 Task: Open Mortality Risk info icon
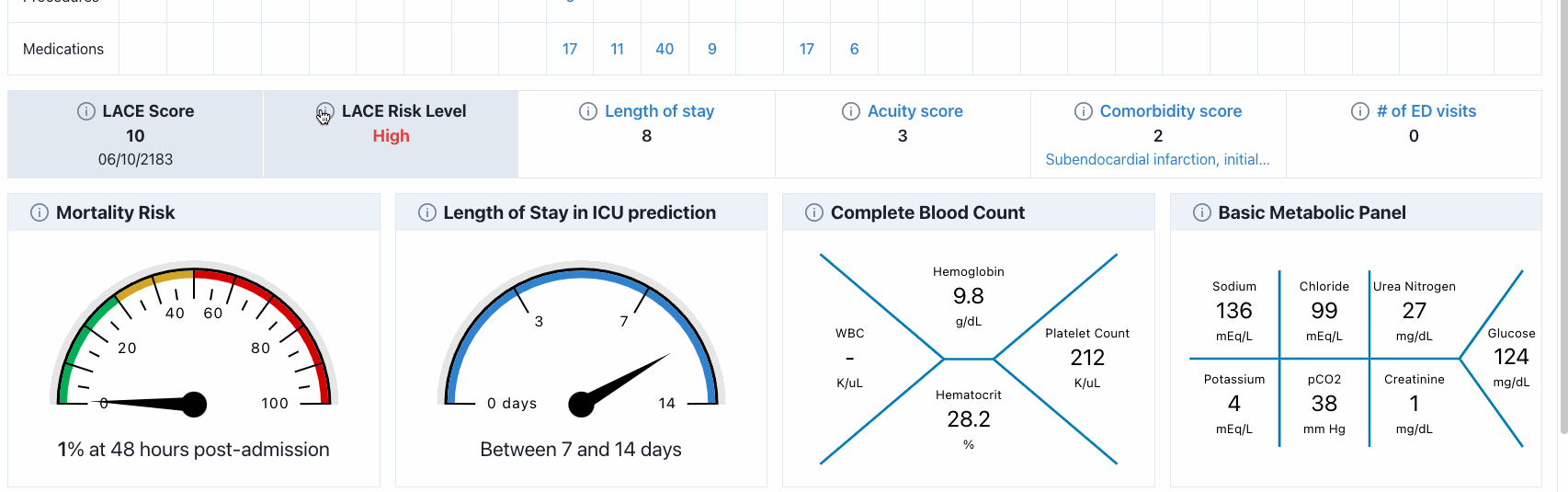click(40, 212)
